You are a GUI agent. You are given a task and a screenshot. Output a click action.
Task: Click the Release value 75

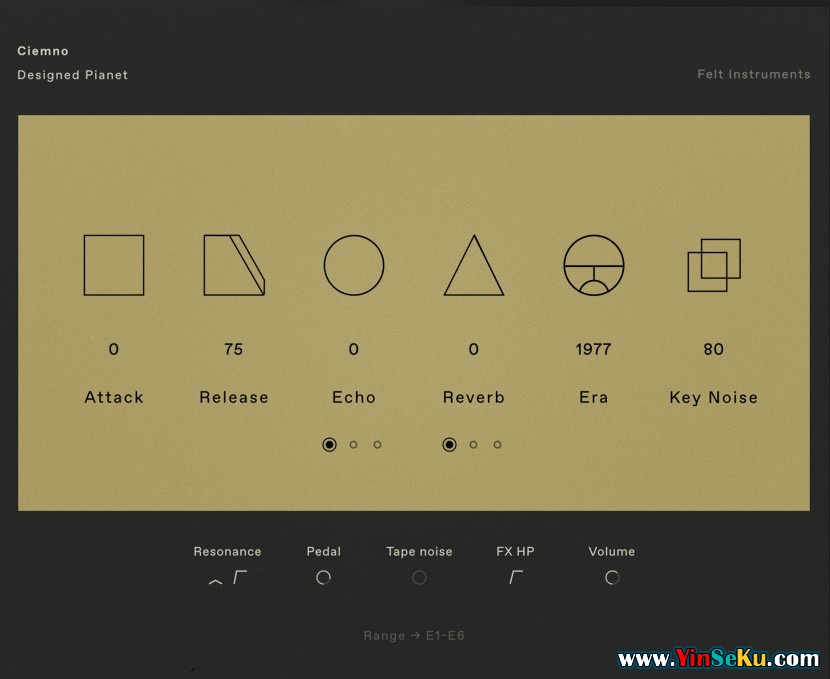pyautogui.click(x=234, y=349)
